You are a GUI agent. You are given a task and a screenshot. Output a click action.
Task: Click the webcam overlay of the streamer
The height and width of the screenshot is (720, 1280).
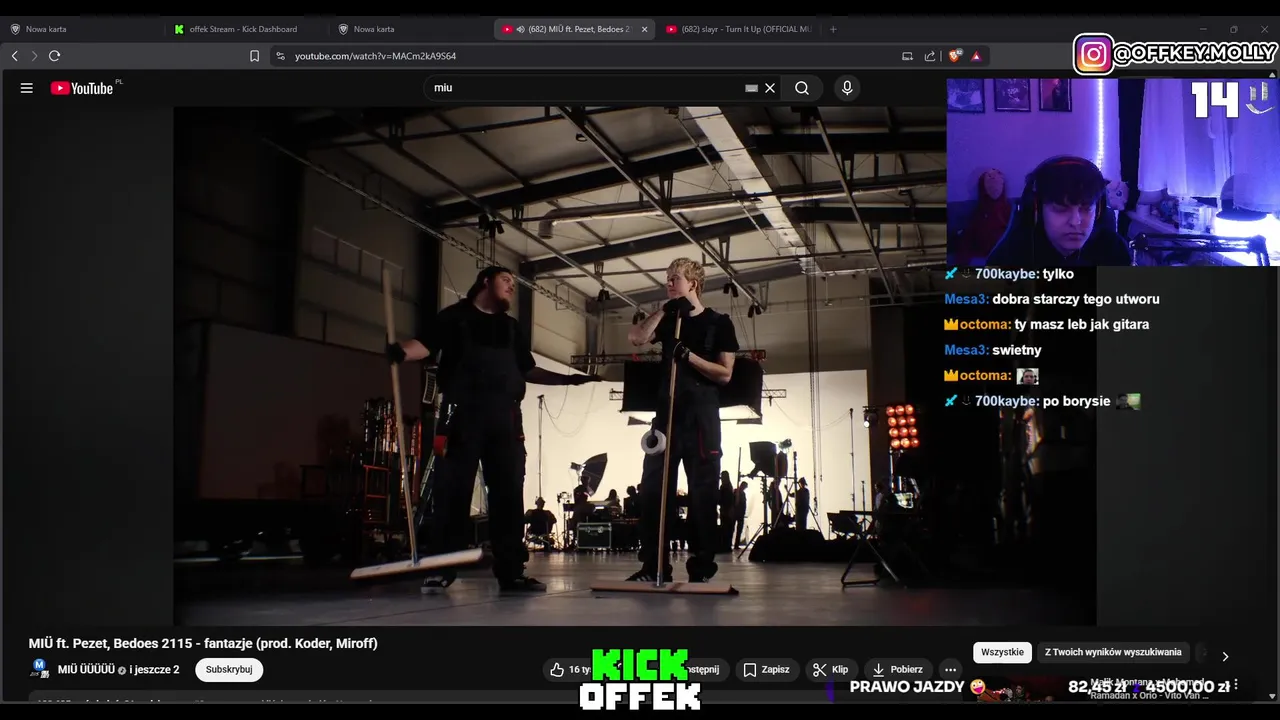1113,171
